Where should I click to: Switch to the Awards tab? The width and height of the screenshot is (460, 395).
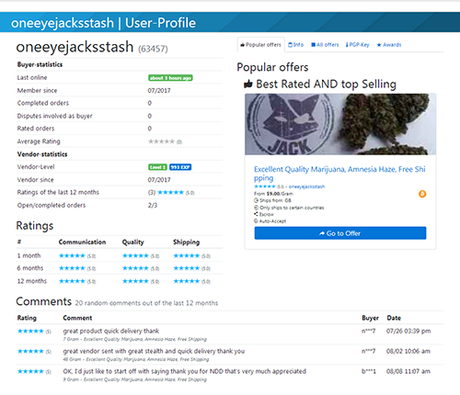point(389,45)
